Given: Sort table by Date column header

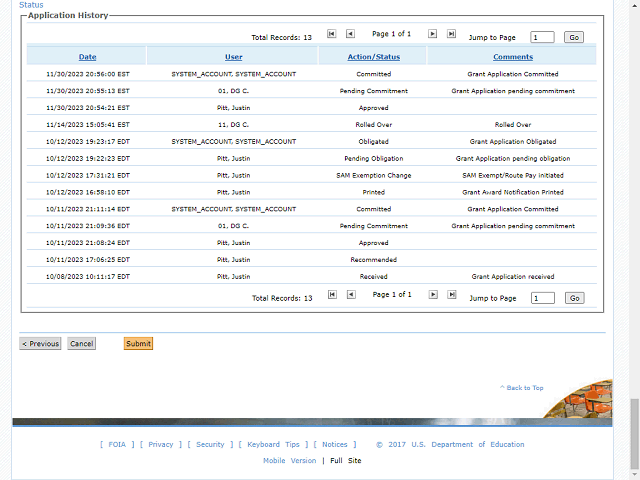Looking at the screenshot, I should (x=87, y=57).
